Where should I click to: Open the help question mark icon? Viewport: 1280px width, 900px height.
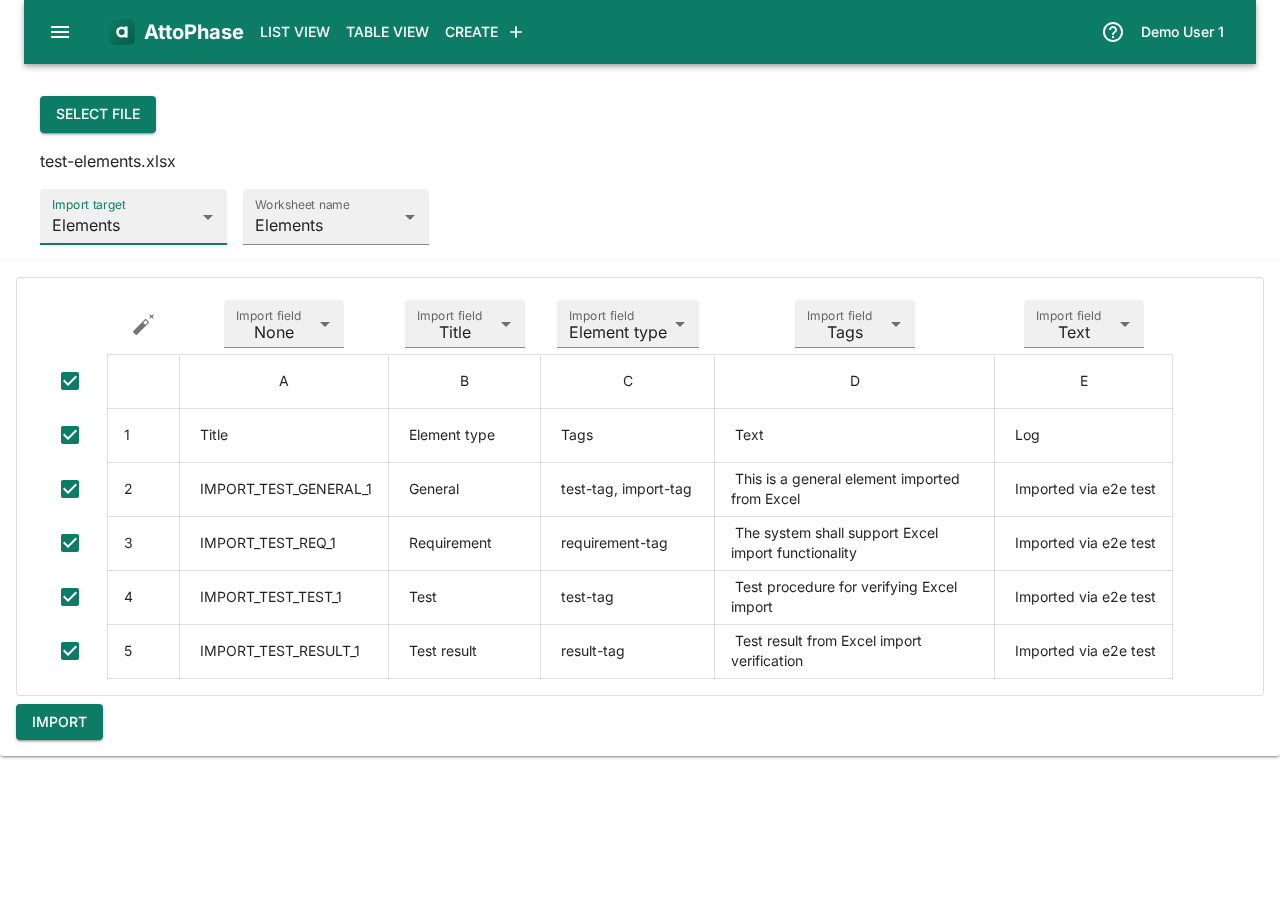1112,31
